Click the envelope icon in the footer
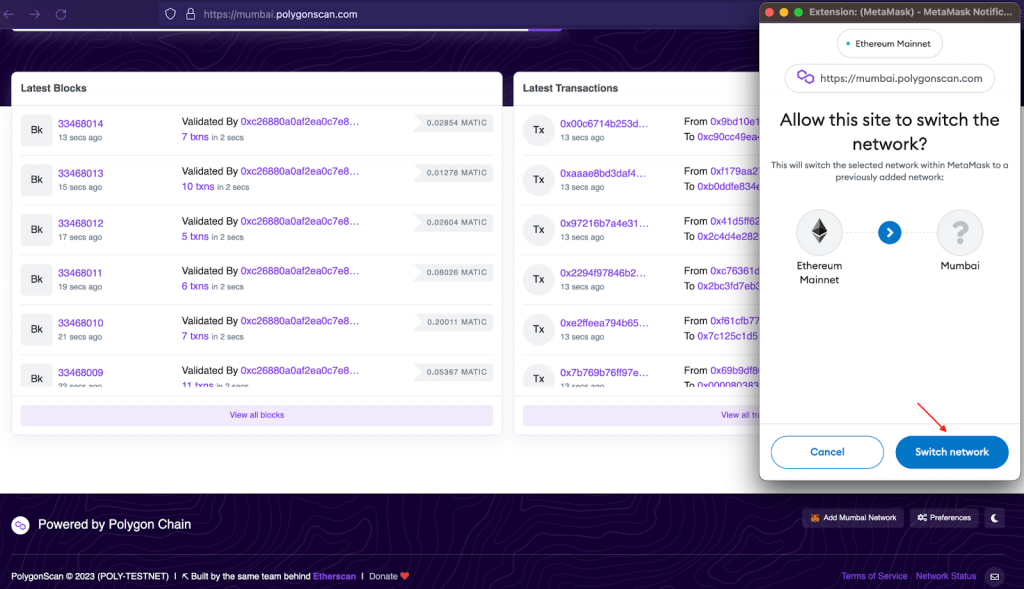1024x589 pixels. (995, 577)
